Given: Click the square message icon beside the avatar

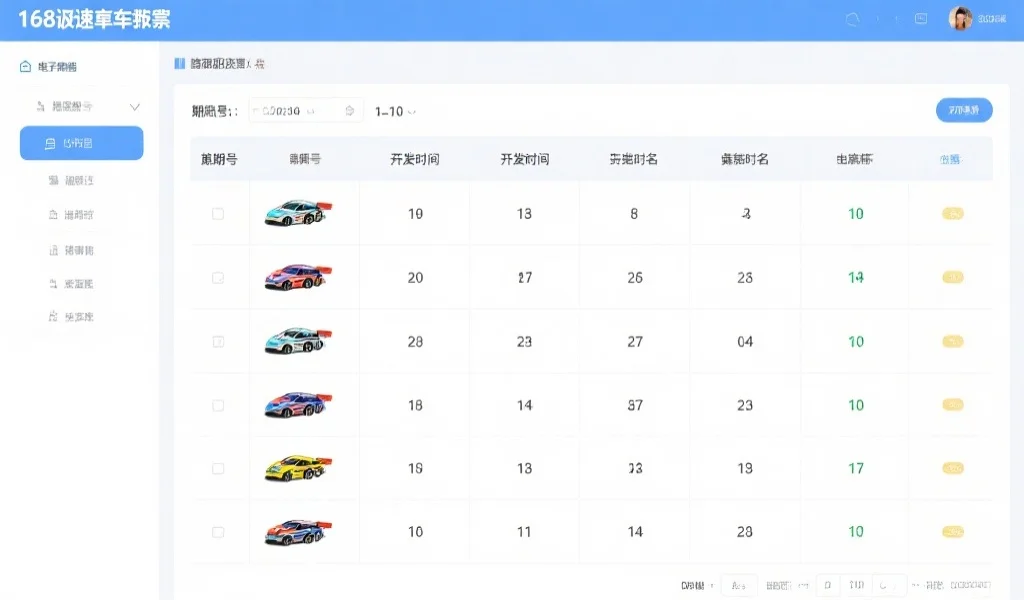Looking at the screenshot, I should (x=921, y=18).
